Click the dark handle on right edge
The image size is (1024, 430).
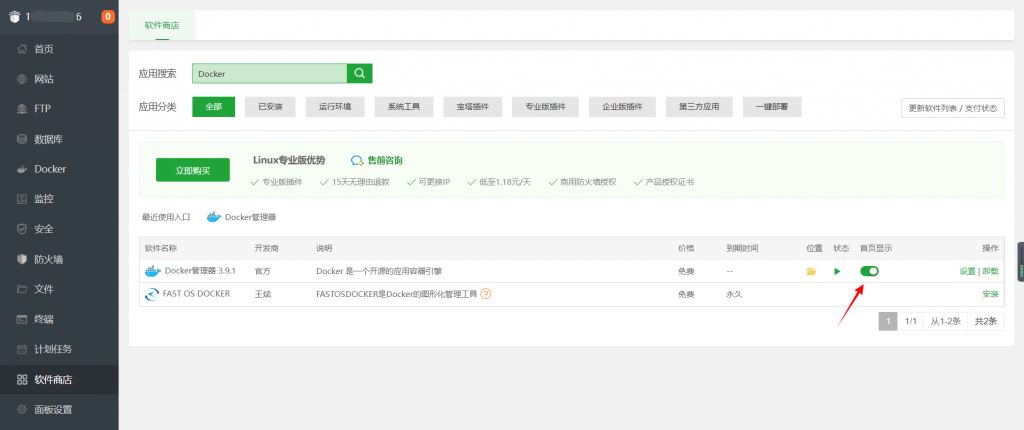pos(1021,261)
